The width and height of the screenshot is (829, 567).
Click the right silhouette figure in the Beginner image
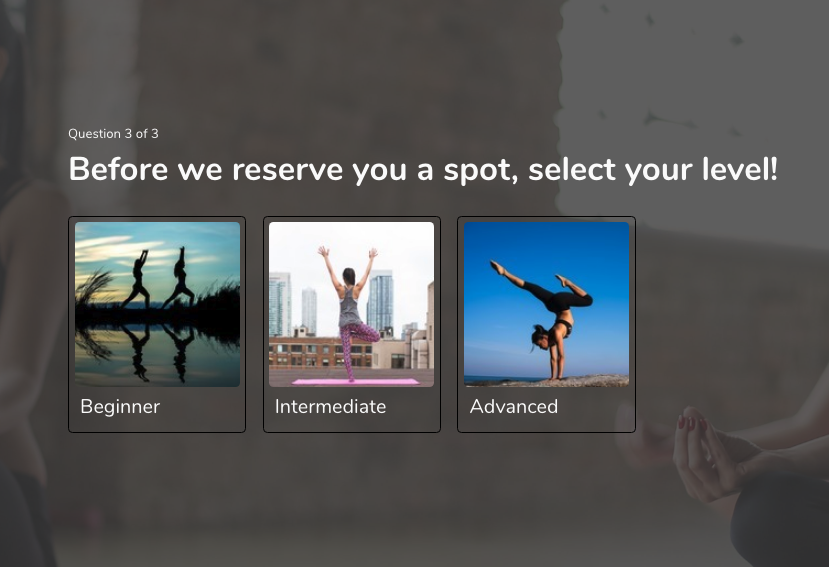(179, 277)
